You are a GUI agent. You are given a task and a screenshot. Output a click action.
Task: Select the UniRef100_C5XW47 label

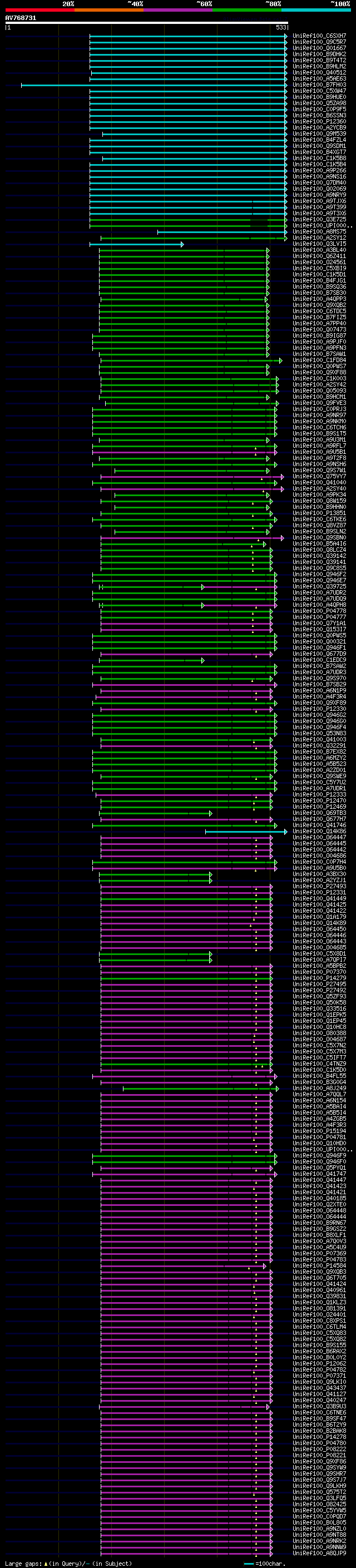coord(319,91)
